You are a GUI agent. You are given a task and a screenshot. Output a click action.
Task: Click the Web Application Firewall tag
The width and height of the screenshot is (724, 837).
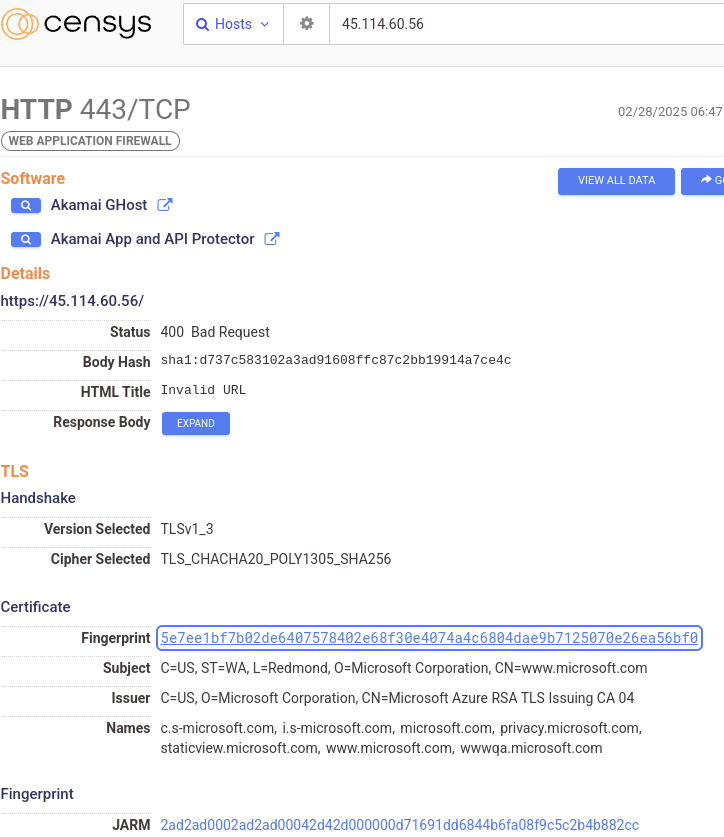pos(90,141)
